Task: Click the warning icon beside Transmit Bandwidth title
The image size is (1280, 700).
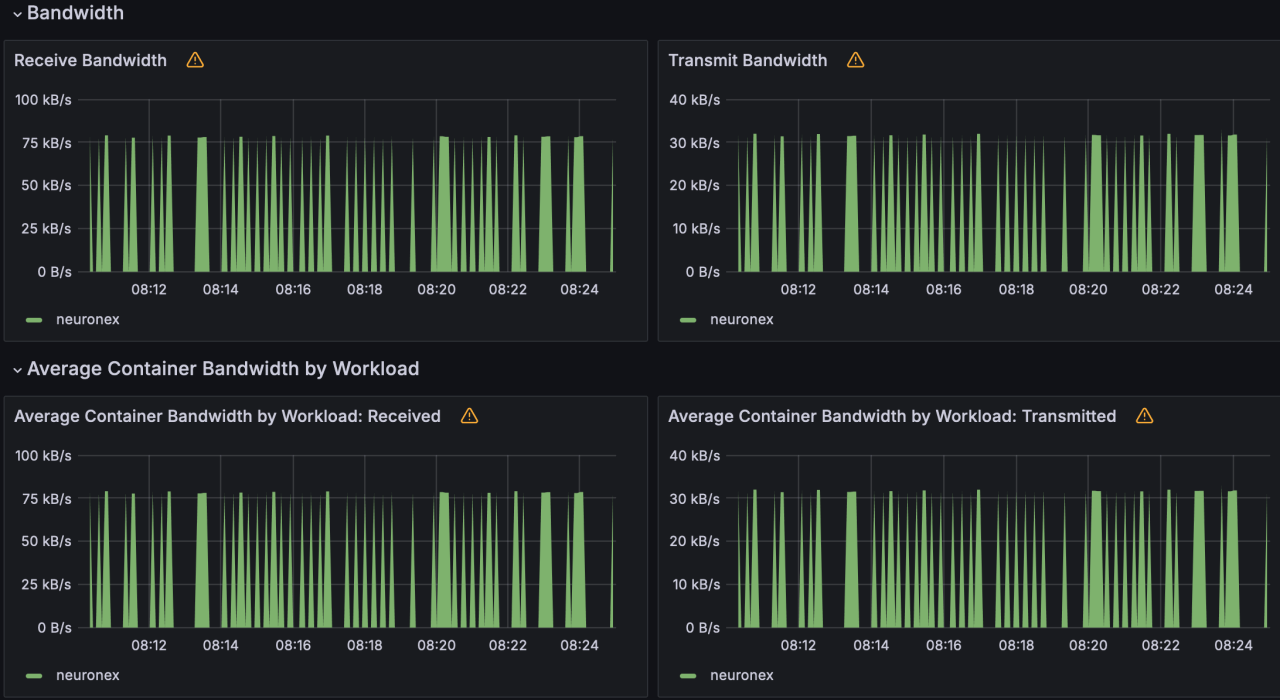Action: (x=855, y=60)
